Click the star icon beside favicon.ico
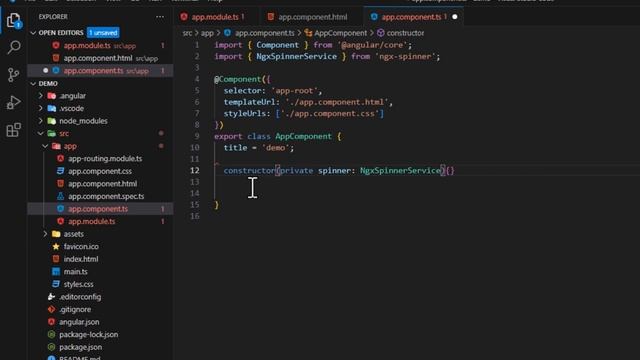This screenshot has width=640, height=360. pos(56,247)
